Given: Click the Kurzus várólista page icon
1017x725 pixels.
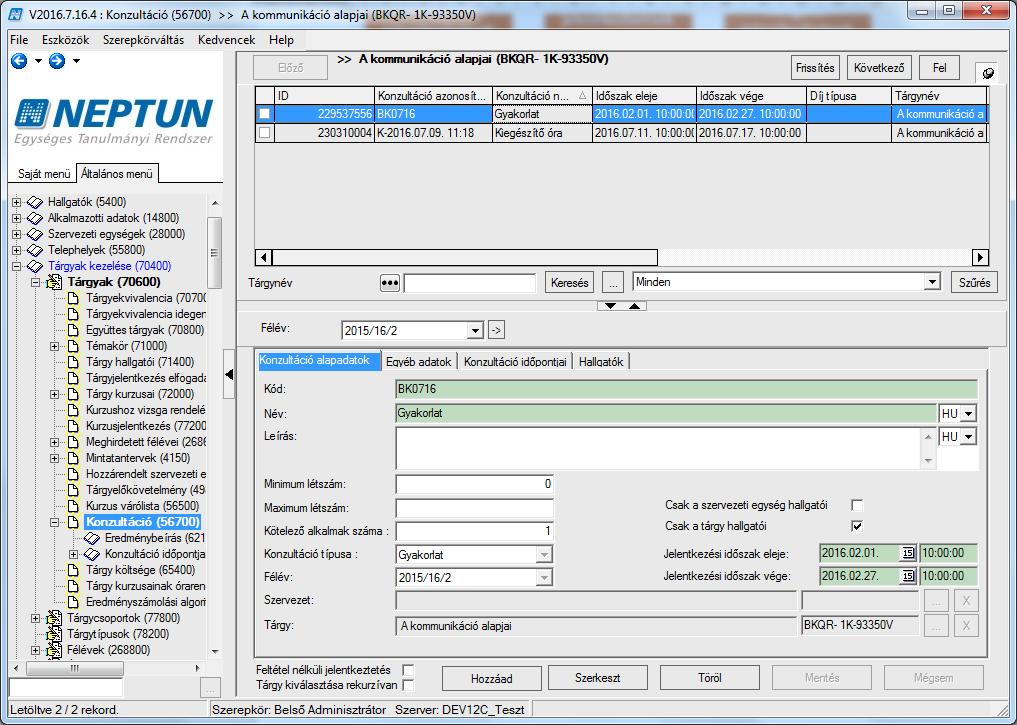Looking at the screenshot, I should [x=73, y=506].
